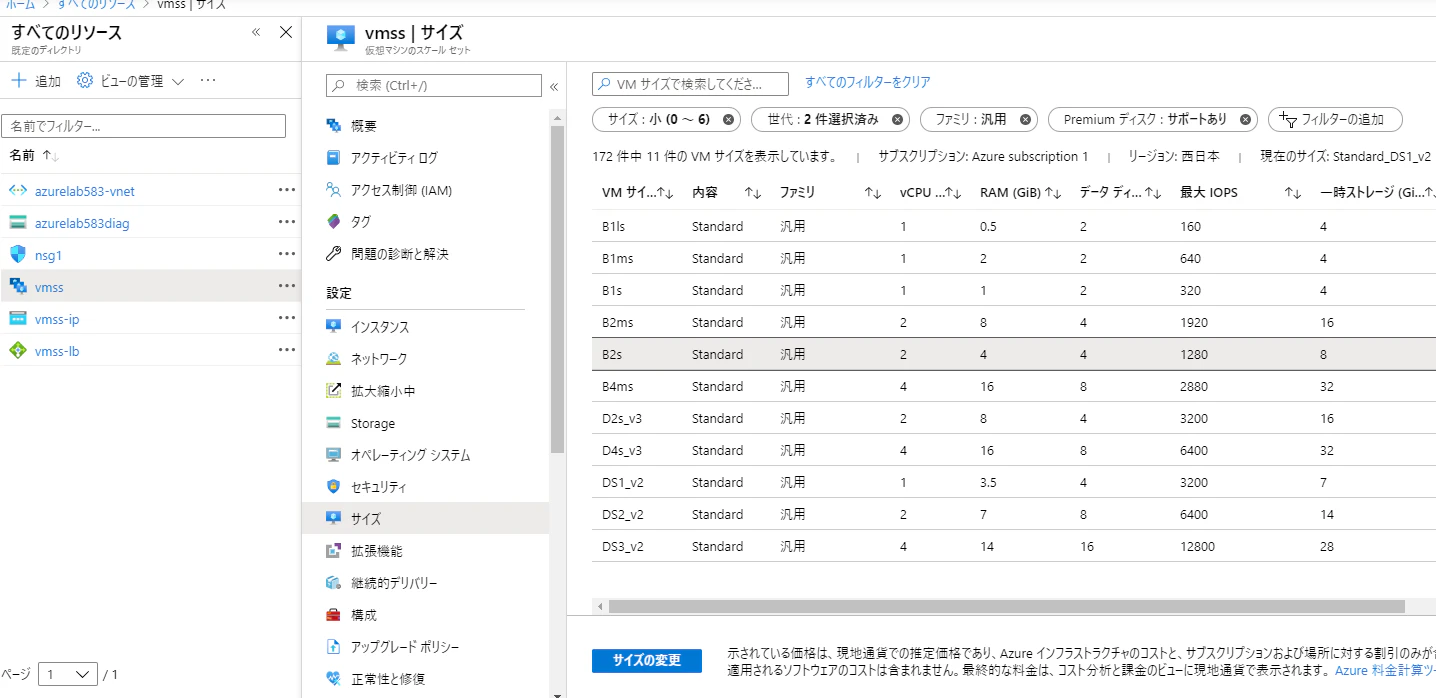The image size is (1436, 698).
Task: Click the セキュリティ shield icon
Action: pyautogui.click(x=334, y=487)
